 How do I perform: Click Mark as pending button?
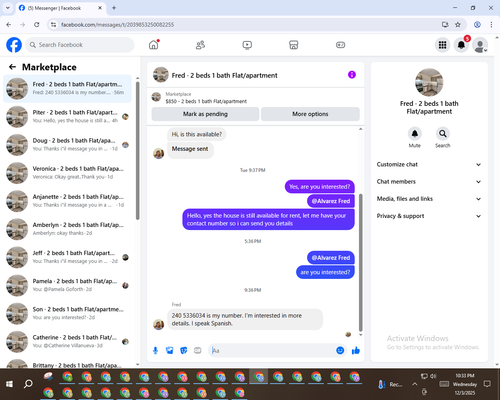tap(205, 114)
